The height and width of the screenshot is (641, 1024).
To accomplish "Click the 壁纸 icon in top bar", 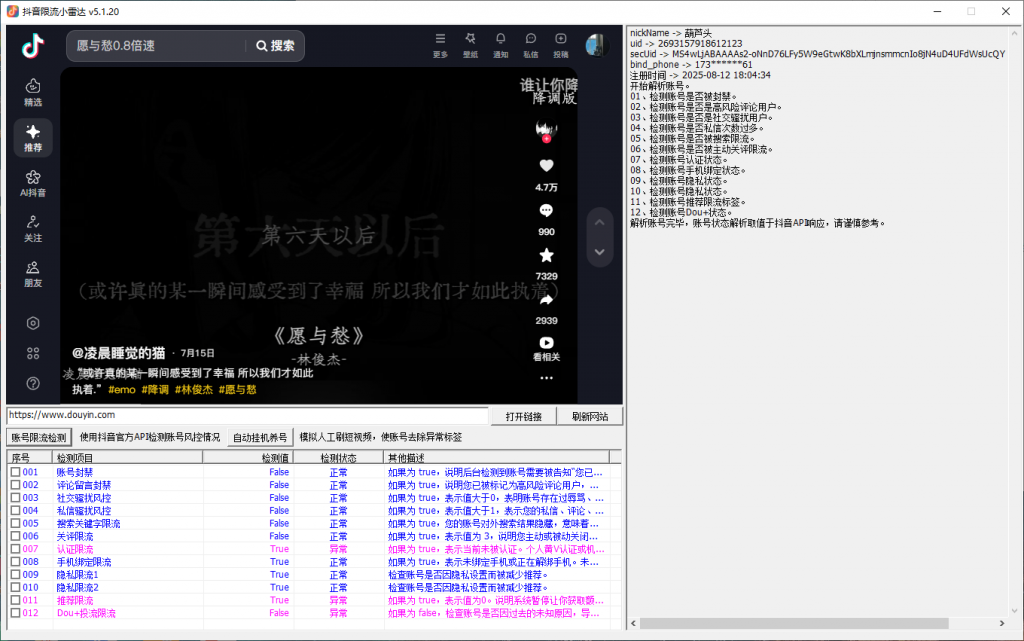I will coord(470,45).
